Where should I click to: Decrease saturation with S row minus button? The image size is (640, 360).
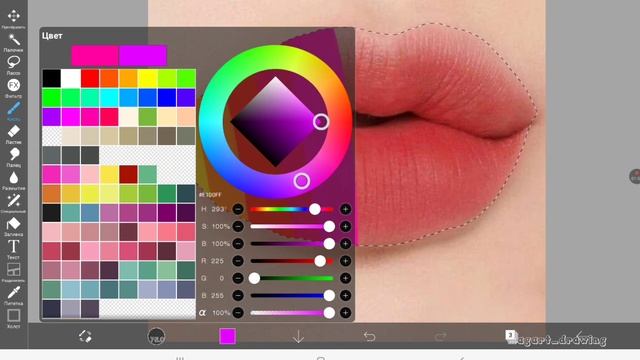pos(238,227)
